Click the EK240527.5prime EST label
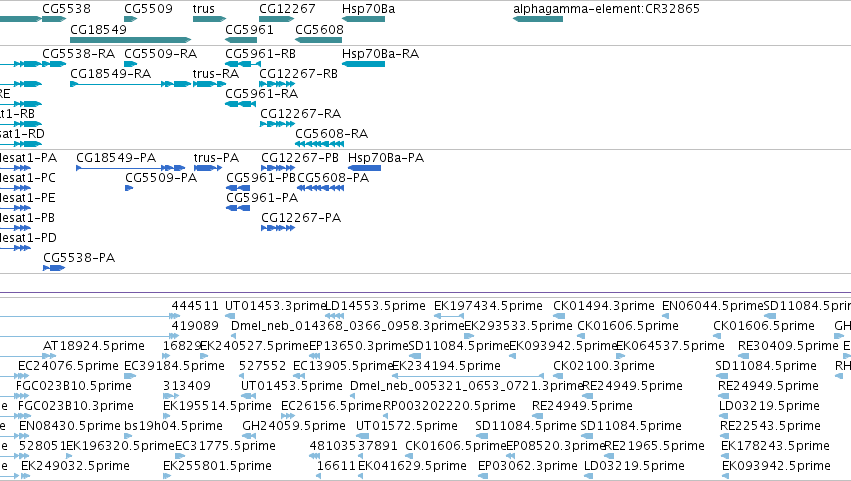 point(255,346)
